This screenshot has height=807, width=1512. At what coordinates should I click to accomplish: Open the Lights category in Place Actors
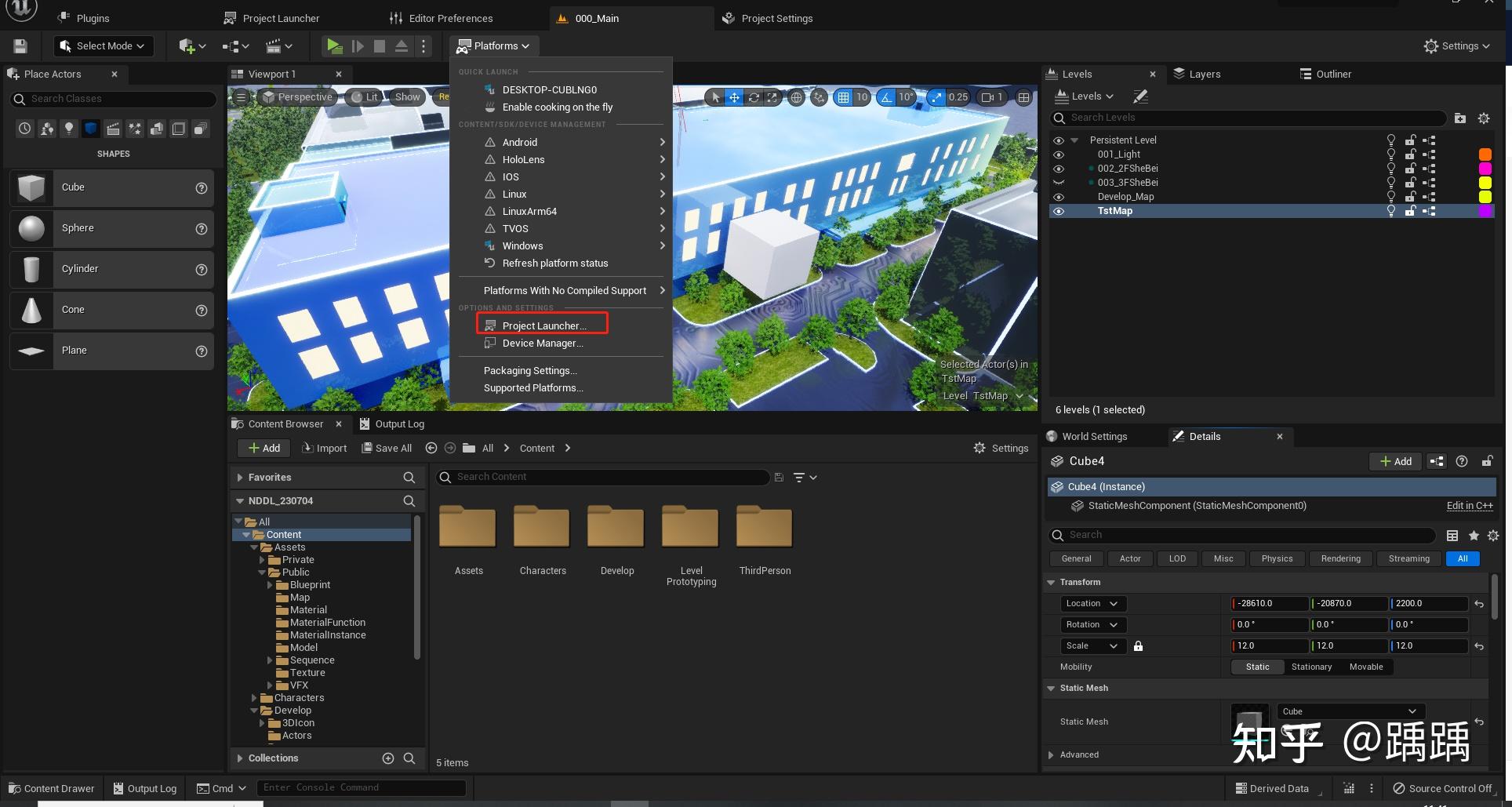coord(69,129)
